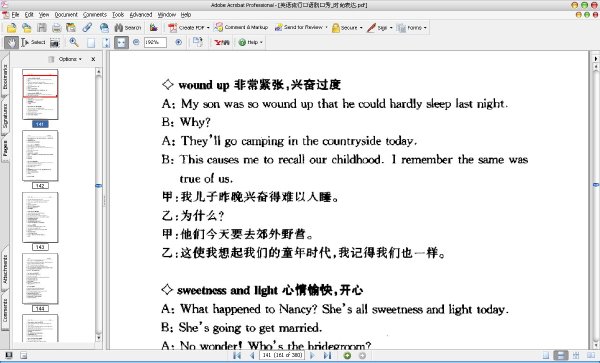Image resolution: width=600 pixels, height=363 pixels.
Task: Select page 143 thumbnail
Action: coord(40,217)
